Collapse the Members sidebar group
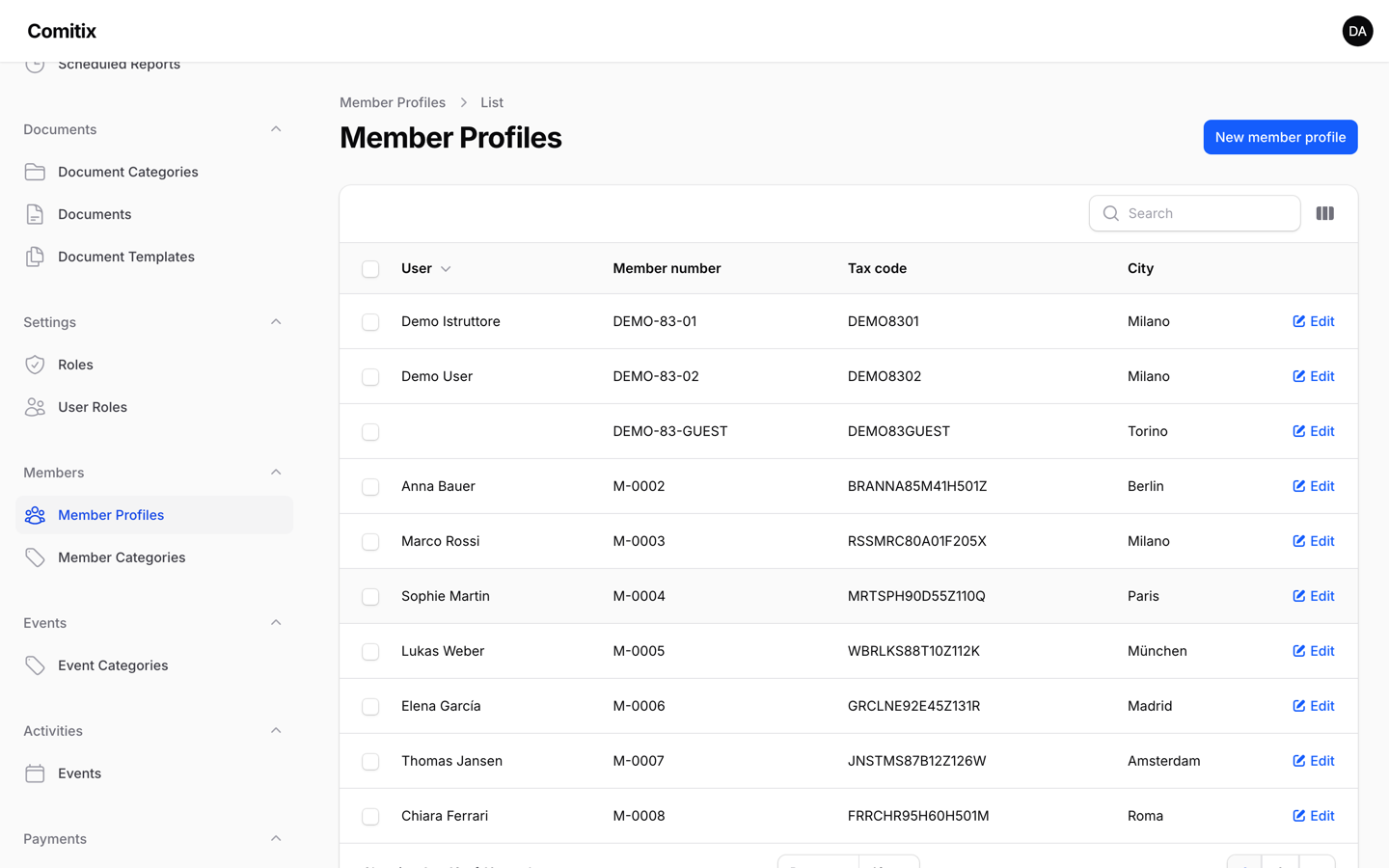The image size is (1389, 868). [276, 473]
